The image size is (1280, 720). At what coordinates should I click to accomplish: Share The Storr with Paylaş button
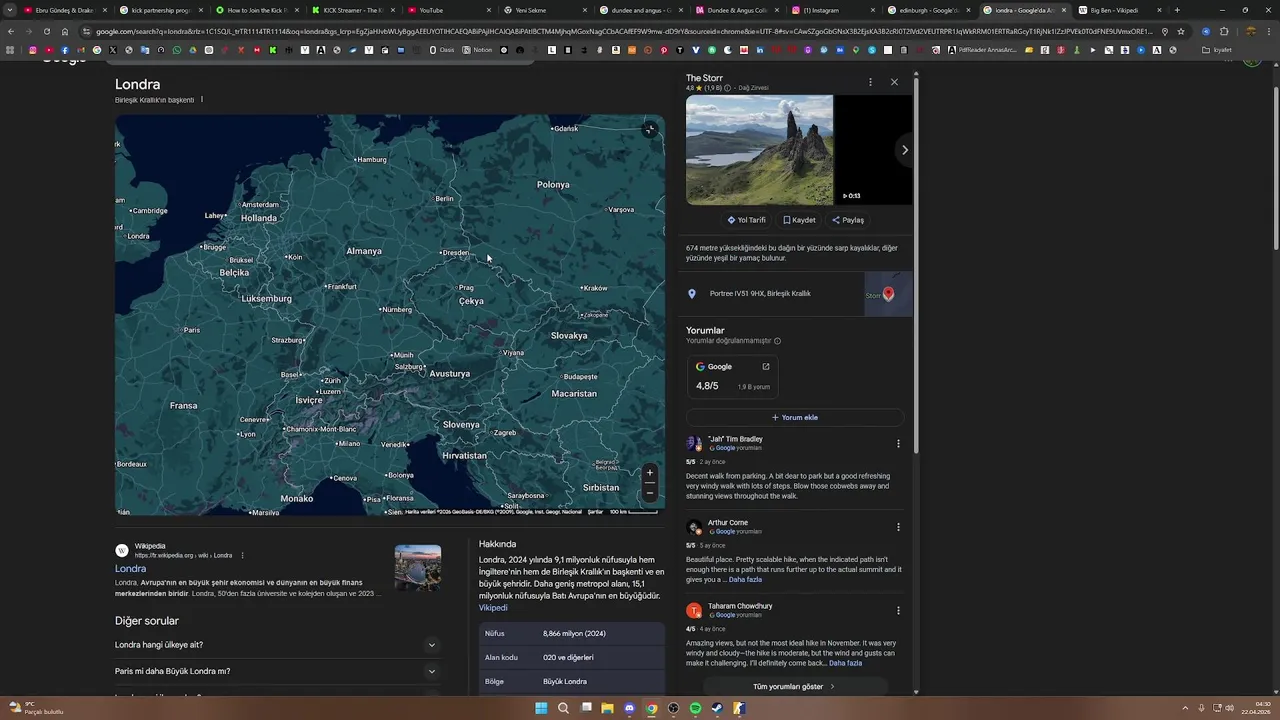[848, 220]
